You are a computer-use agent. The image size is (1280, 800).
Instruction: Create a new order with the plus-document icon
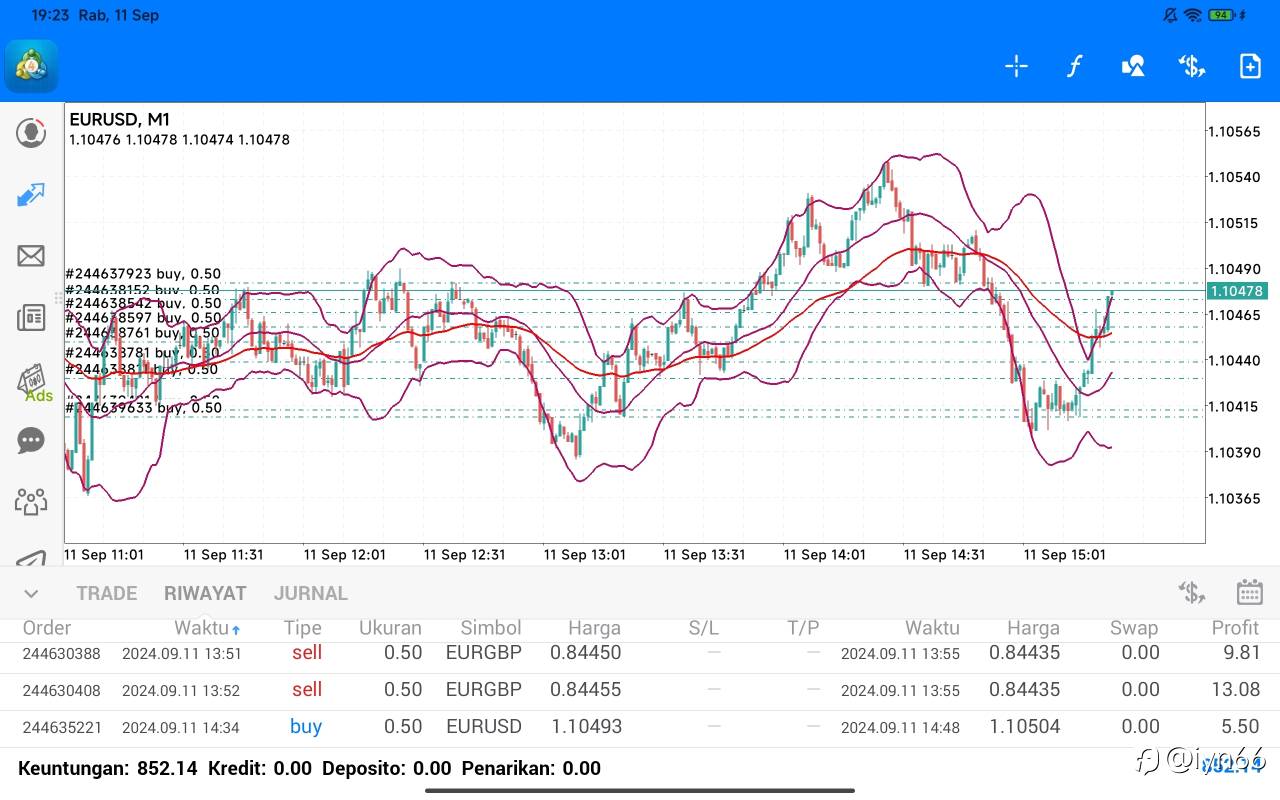1250,66
